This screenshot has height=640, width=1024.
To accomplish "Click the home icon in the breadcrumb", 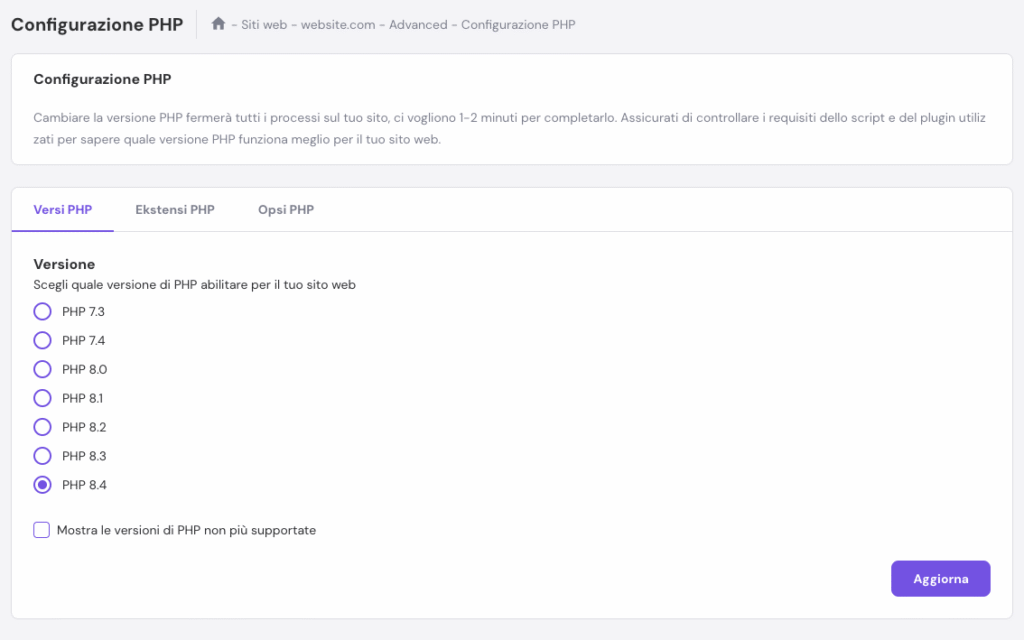I will pos(218,23).
